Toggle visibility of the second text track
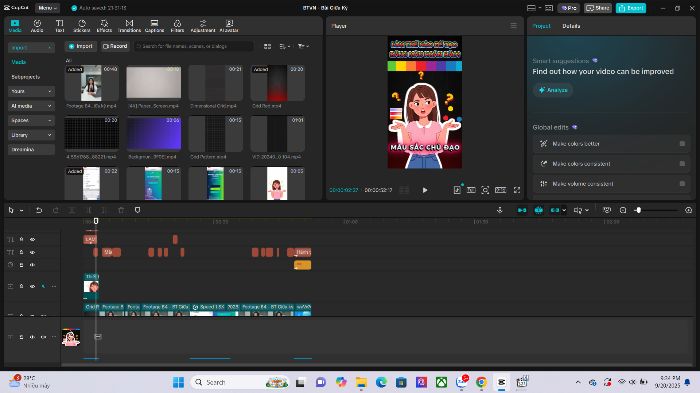 pos(32,252)
